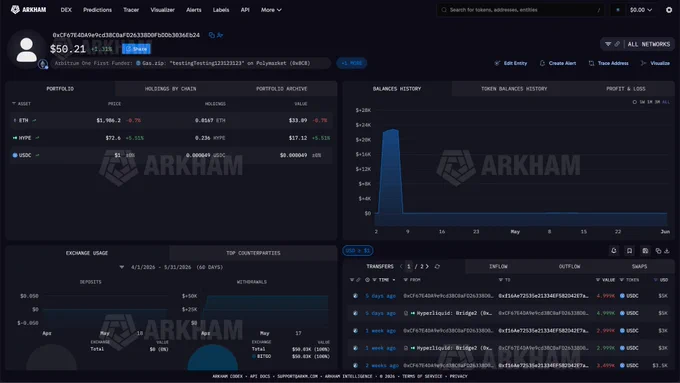Image resolution: width=680 pixels, height=383 pixels.
Task: Open the ALL NETWORKS selector
Action: coord(648,44)
